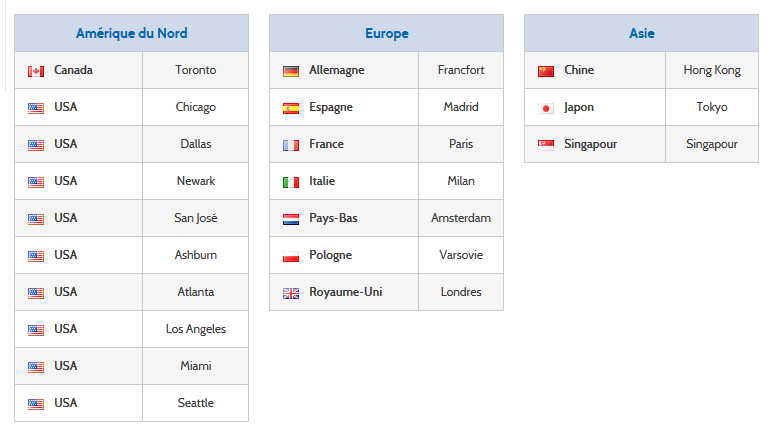Viewport: 769px width, 436px height.
Task: Click the Italian flag next to Italie
Action: [x=291, y=182]
